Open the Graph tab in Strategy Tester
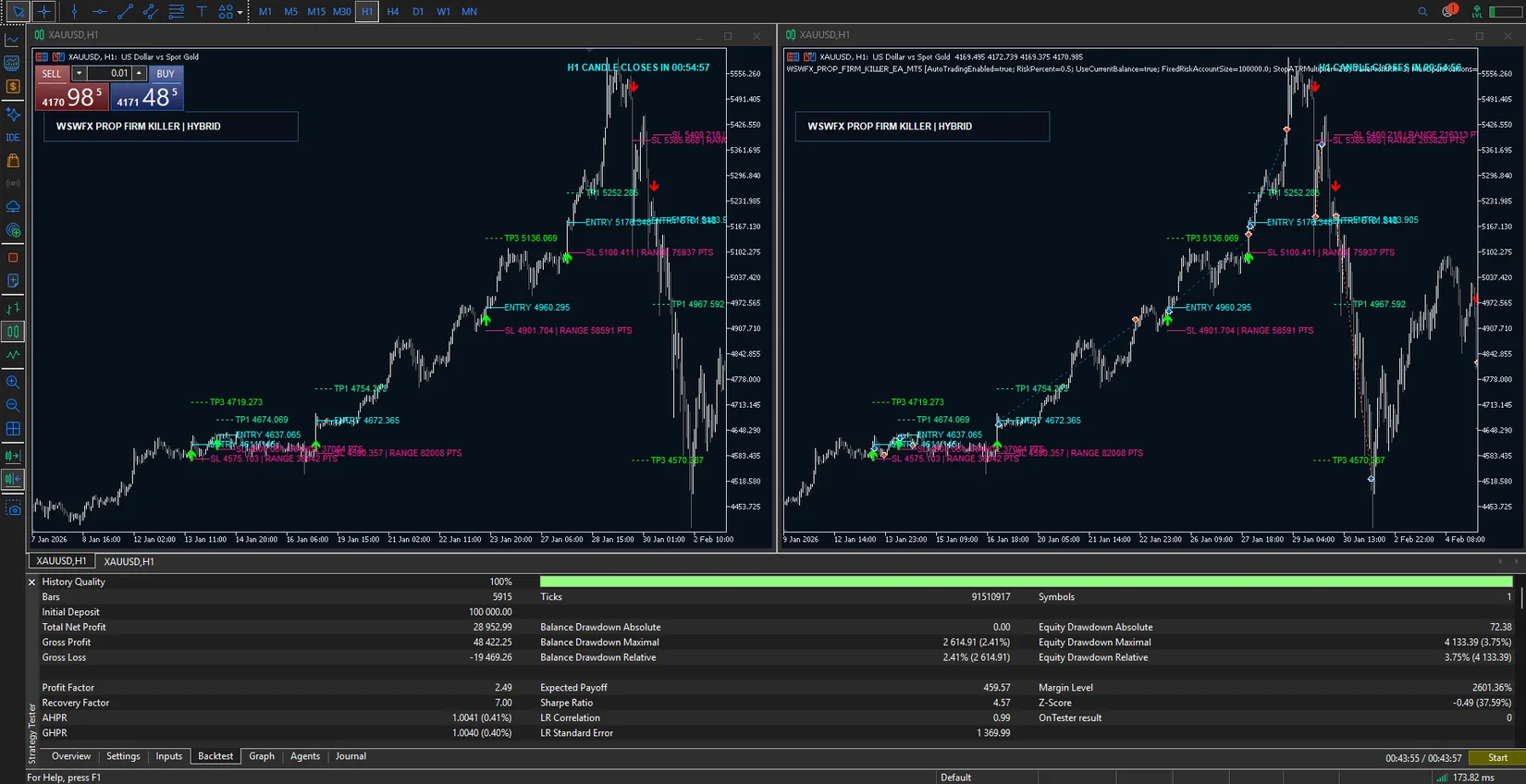 point(262,756)
